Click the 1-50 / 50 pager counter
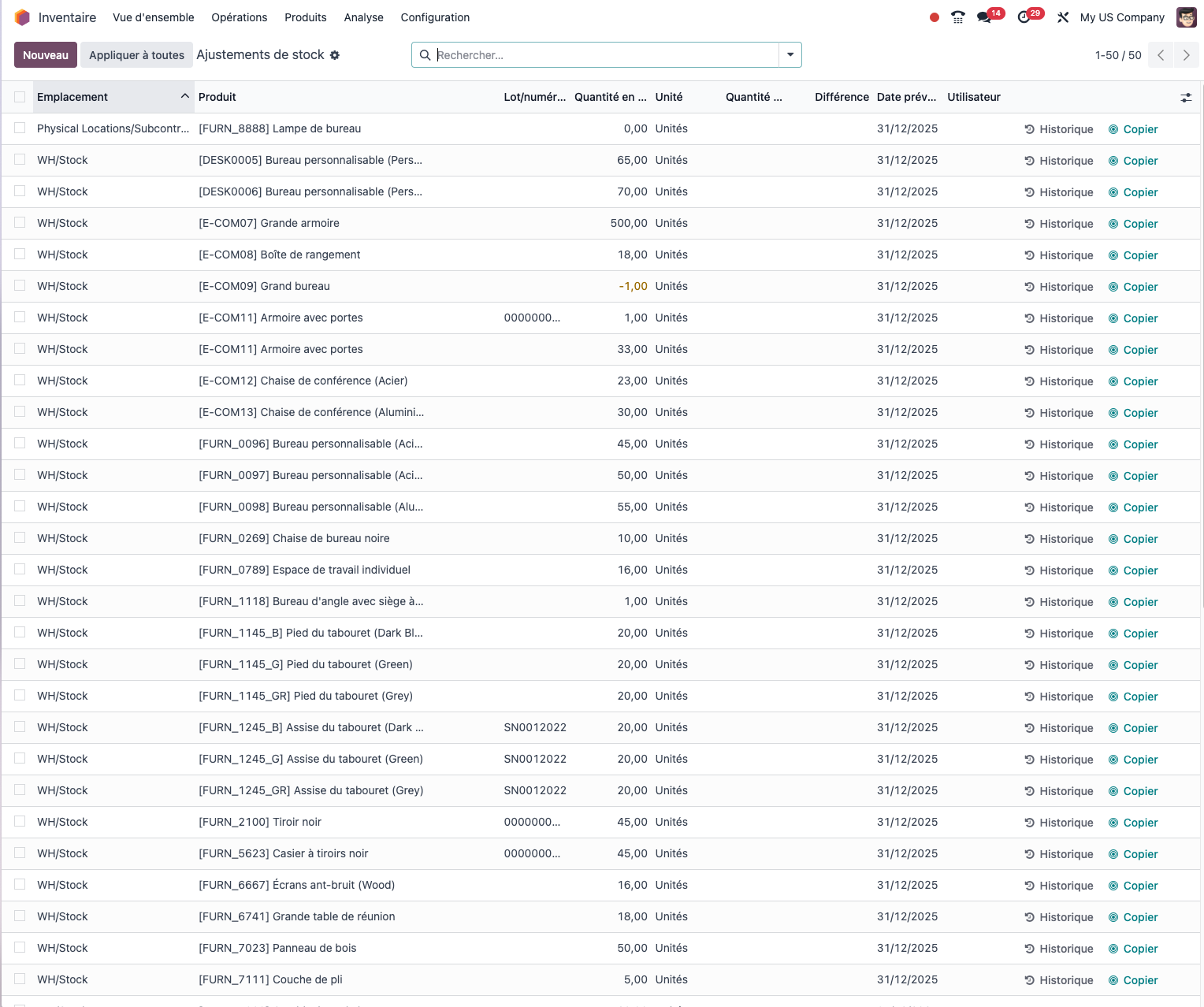 [1118, 55]
